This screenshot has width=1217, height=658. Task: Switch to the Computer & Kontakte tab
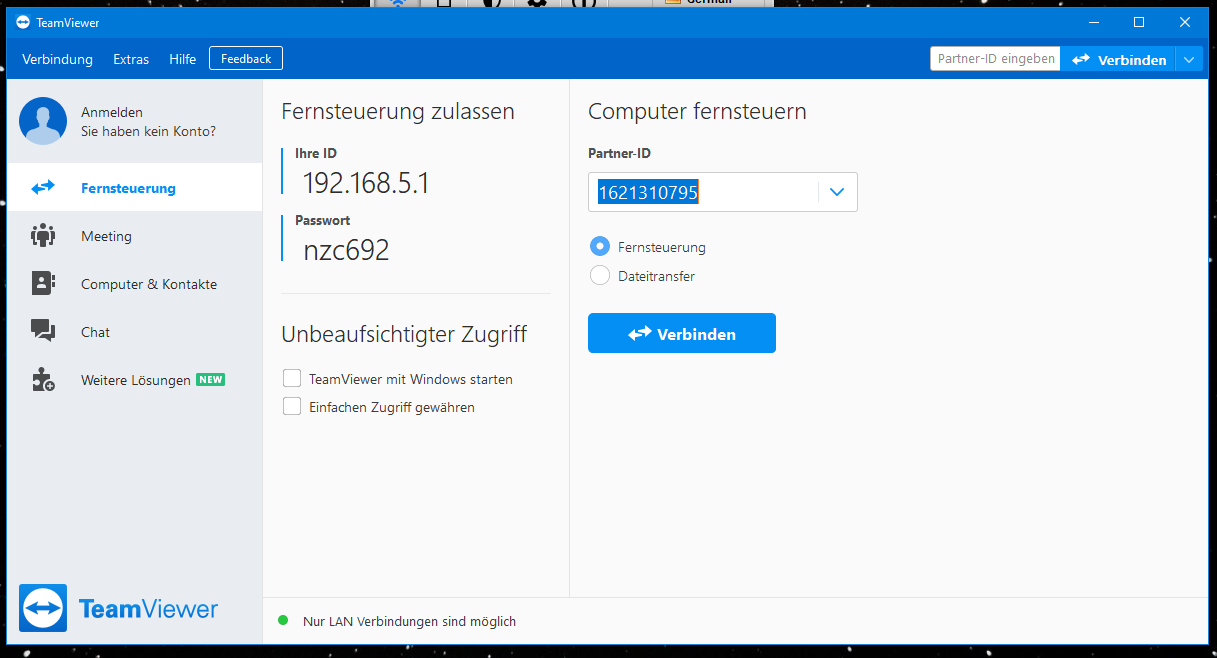coord(134,284)
